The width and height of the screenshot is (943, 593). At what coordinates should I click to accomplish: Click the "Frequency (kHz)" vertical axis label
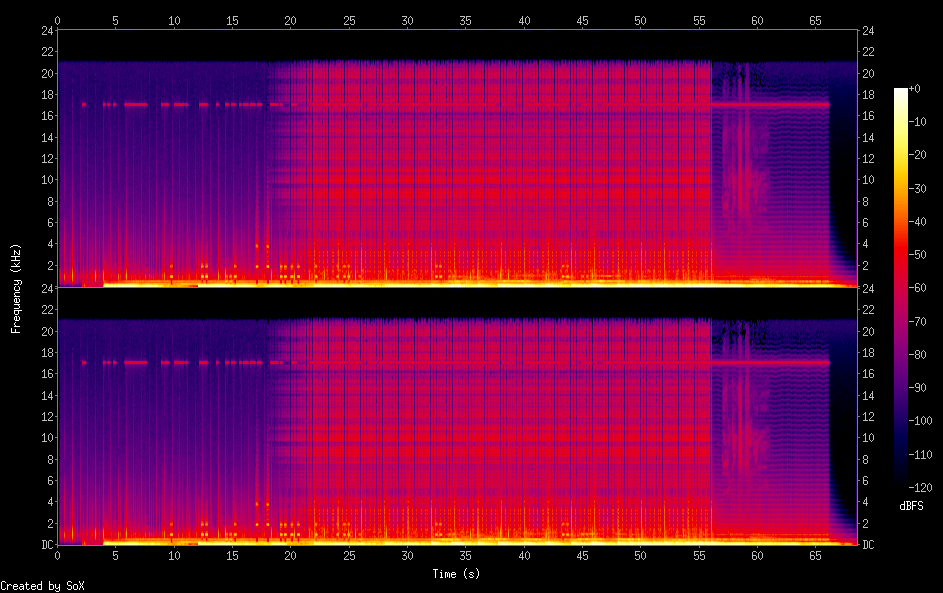pyautogui.click(x=16, y=287)
